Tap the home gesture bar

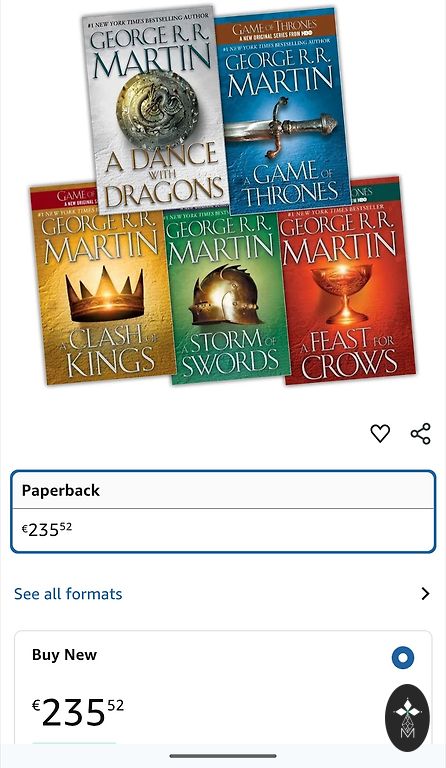[x=223, y=756]
